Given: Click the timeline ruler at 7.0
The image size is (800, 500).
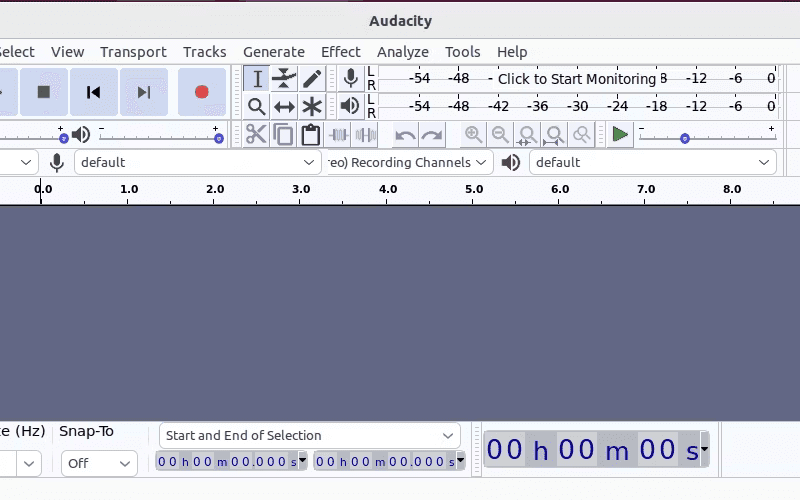Looking at the screenshot, I should pyautogui.click(x=645, y=190).
